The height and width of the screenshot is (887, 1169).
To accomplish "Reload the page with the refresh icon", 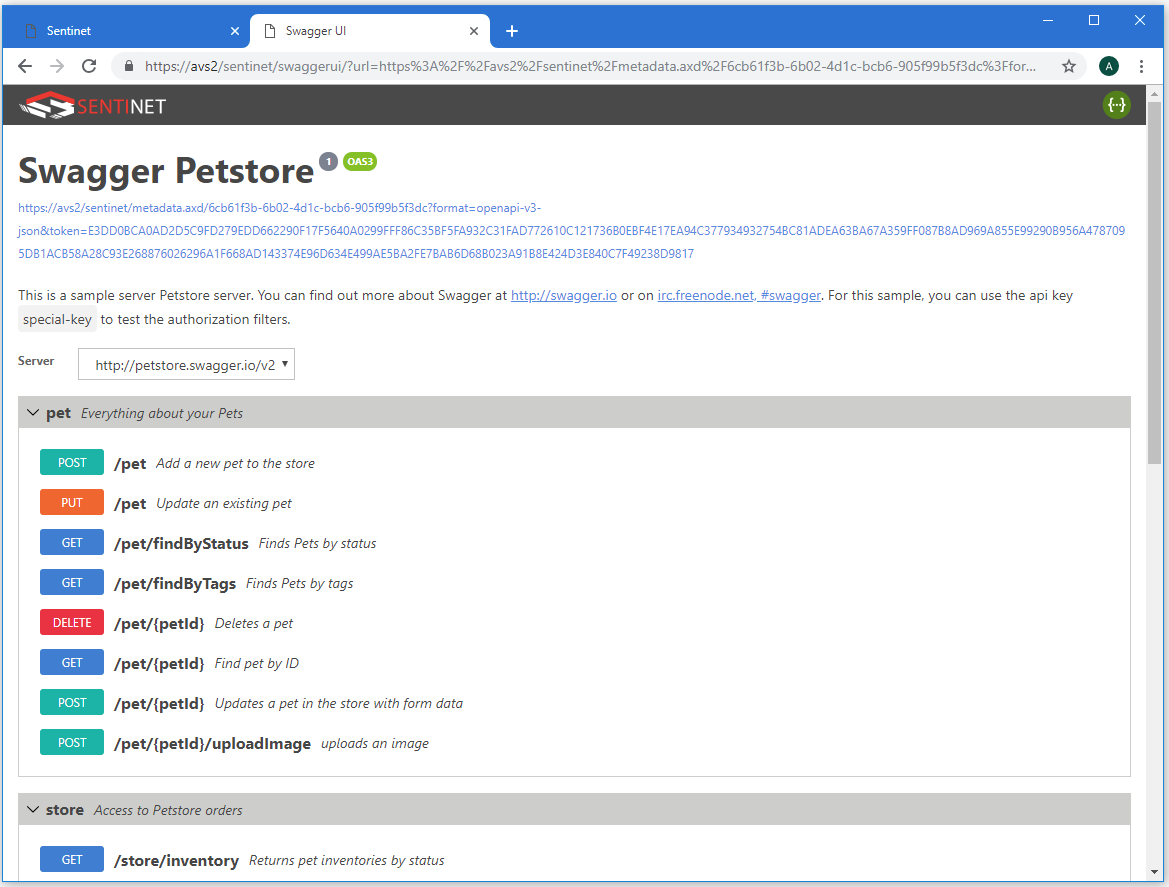I will tap(89, 66).
